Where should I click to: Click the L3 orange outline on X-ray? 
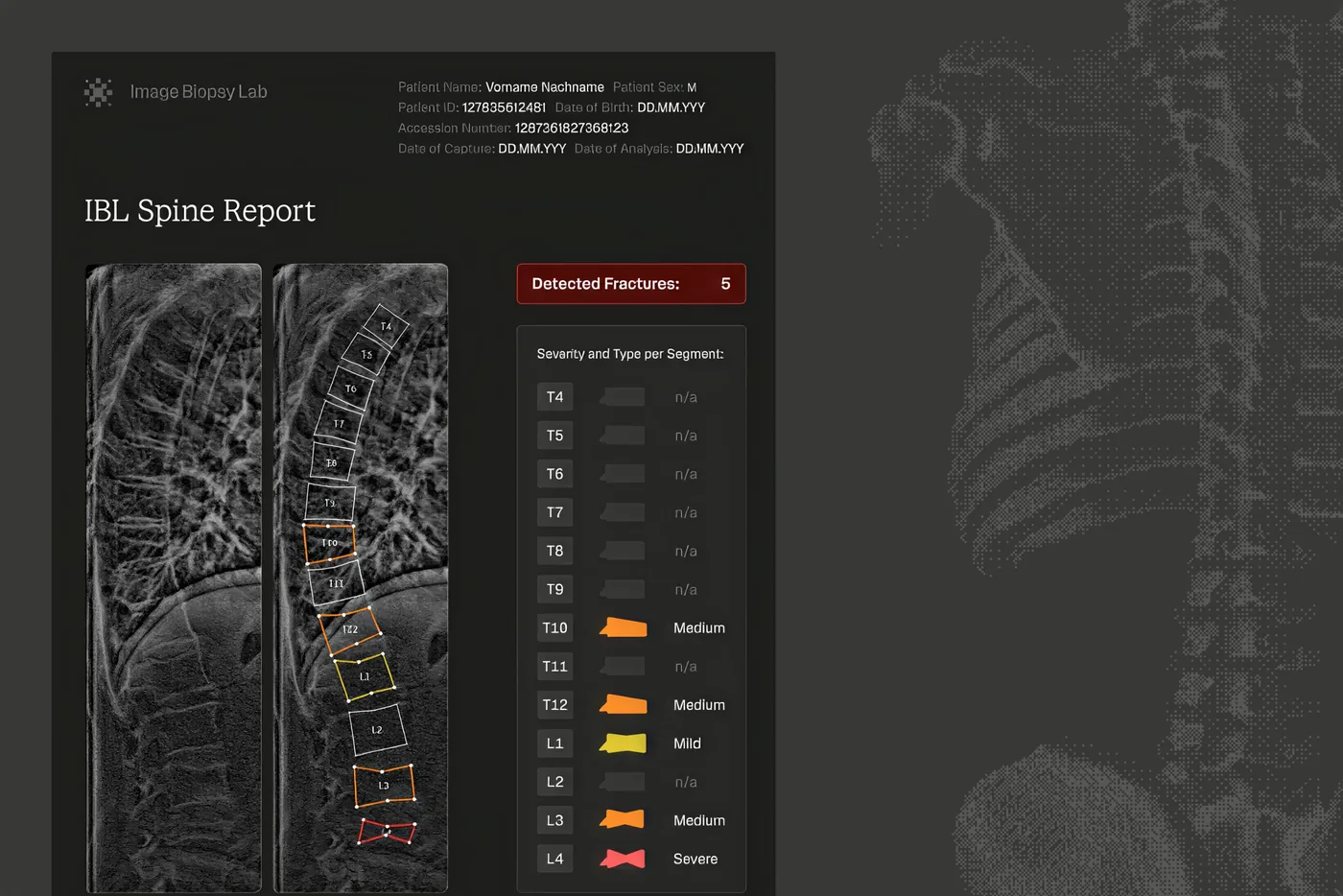[x=384, y=785]
